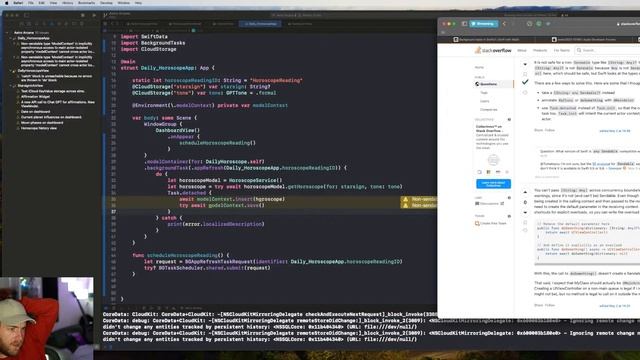Open the Help menu
Screen dimensions: 640x360
point(138,3)
